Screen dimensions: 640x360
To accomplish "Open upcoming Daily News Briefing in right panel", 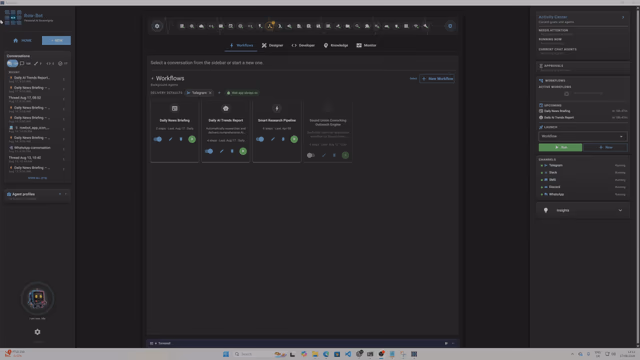I will click(x=583, y=111).
